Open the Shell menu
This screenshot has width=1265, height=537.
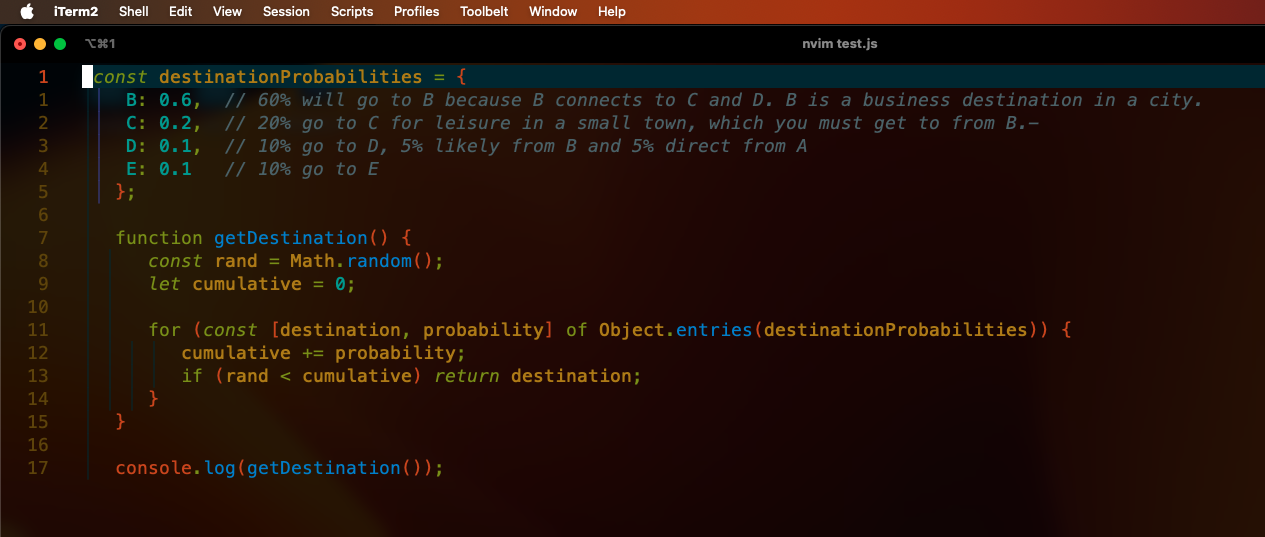(133, 11)
